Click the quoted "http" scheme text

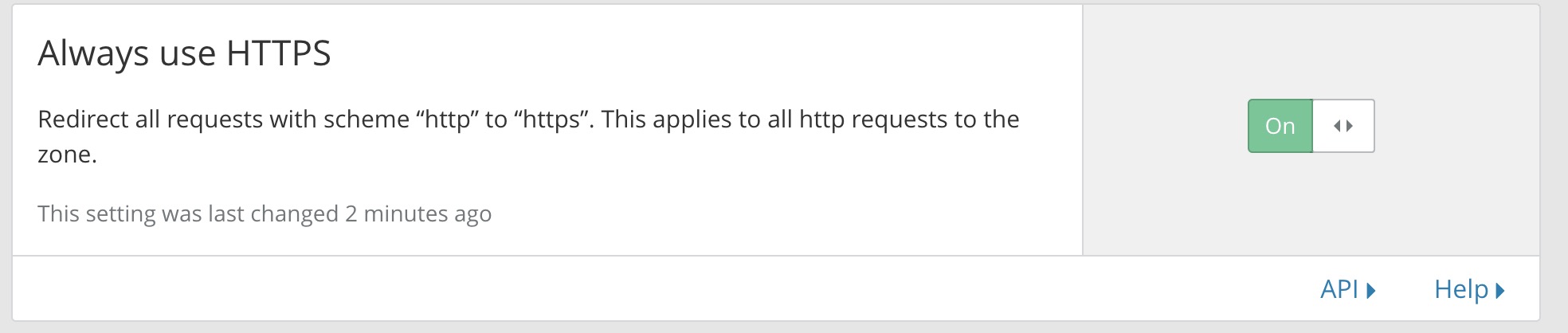[446, 119]
